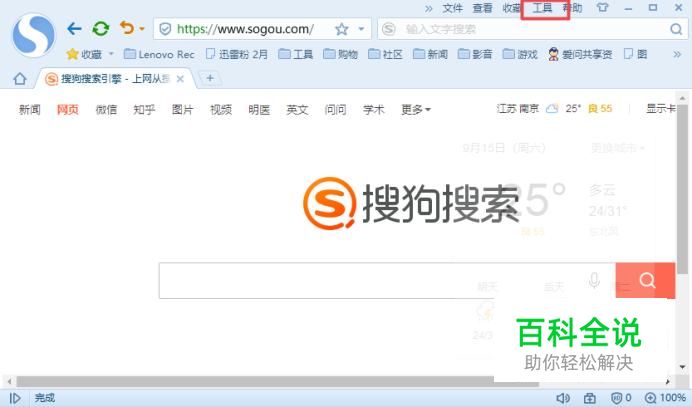Image resolution: width=692 pixels, height=407 pixels.
Task: Open the 游戏 bookmark folder
Action: [x=520, y=54]
